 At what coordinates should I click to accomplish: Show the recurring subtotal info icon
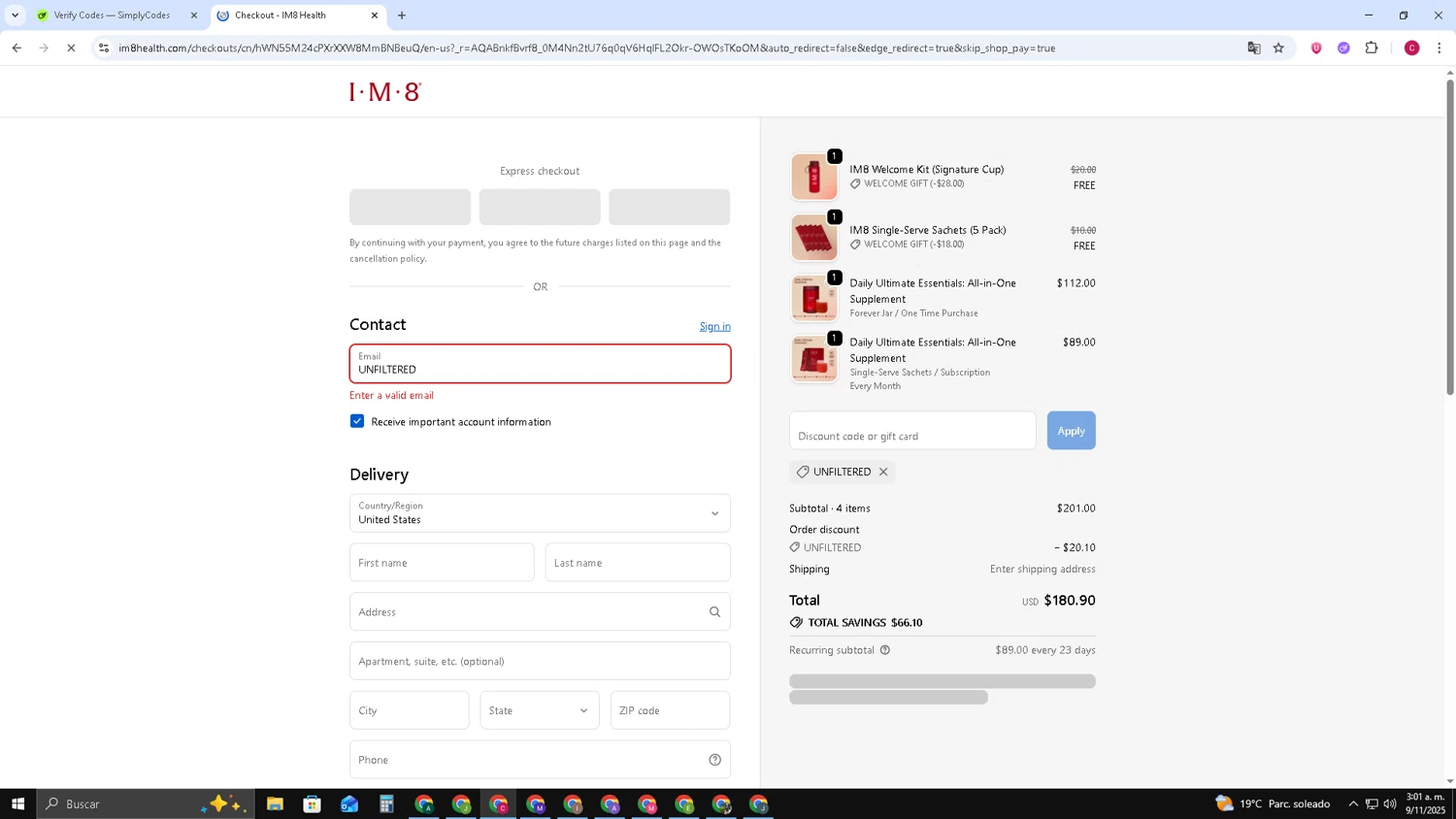[884, 650]
